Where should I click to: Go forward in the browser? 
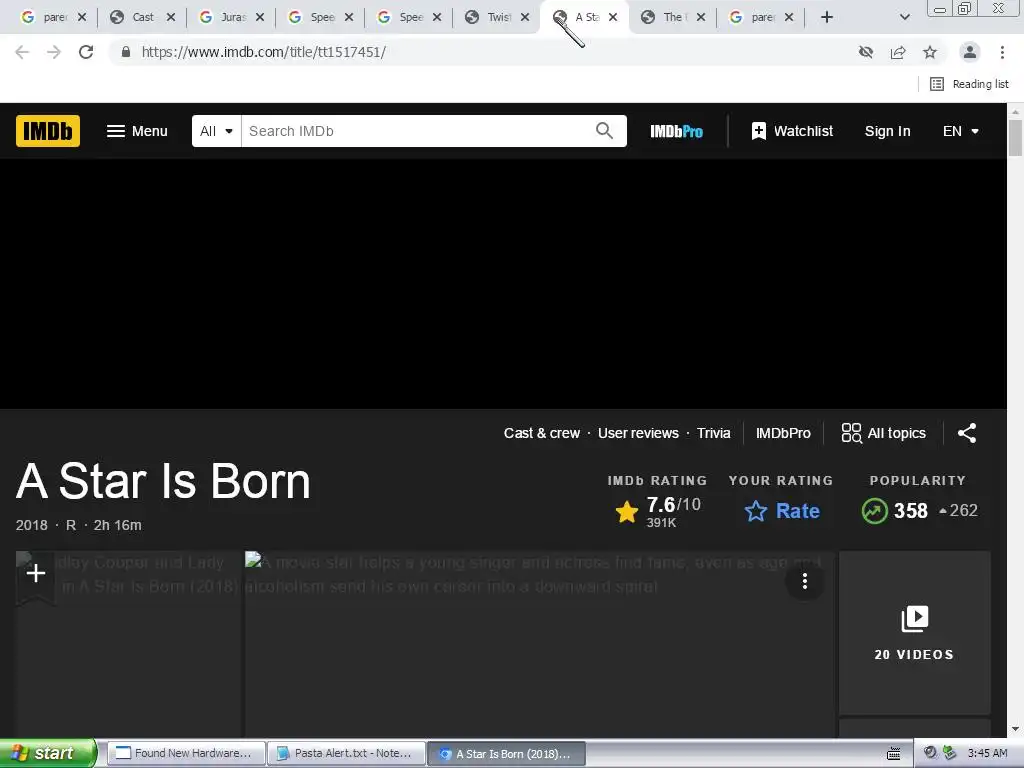(x=54, y=52)
